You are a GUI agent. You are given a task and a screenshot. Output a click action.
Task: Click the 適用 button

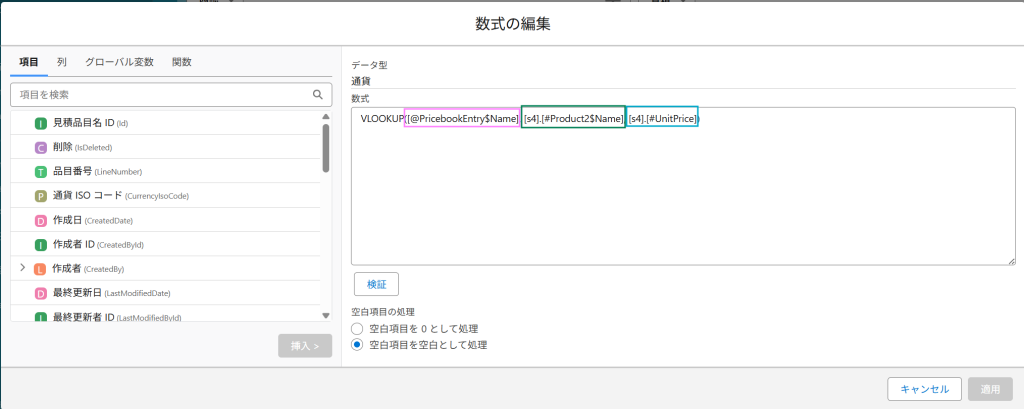coord(990,389)
